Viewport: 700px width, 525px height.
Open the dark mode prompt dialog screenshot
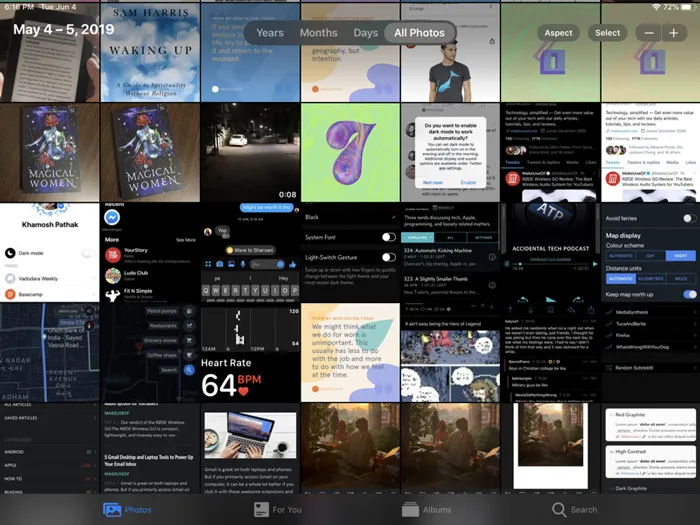tap(450, 152)
